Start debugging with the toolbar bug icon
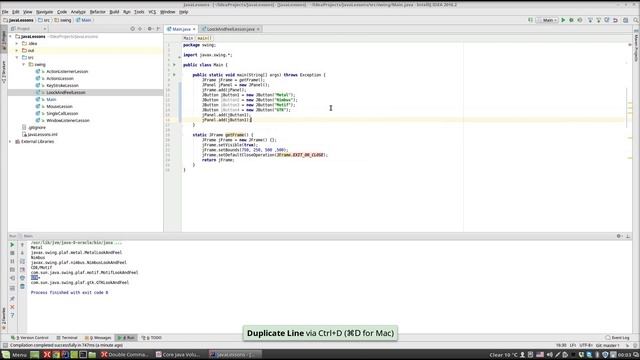640x360 pixels. click(571, 20)
